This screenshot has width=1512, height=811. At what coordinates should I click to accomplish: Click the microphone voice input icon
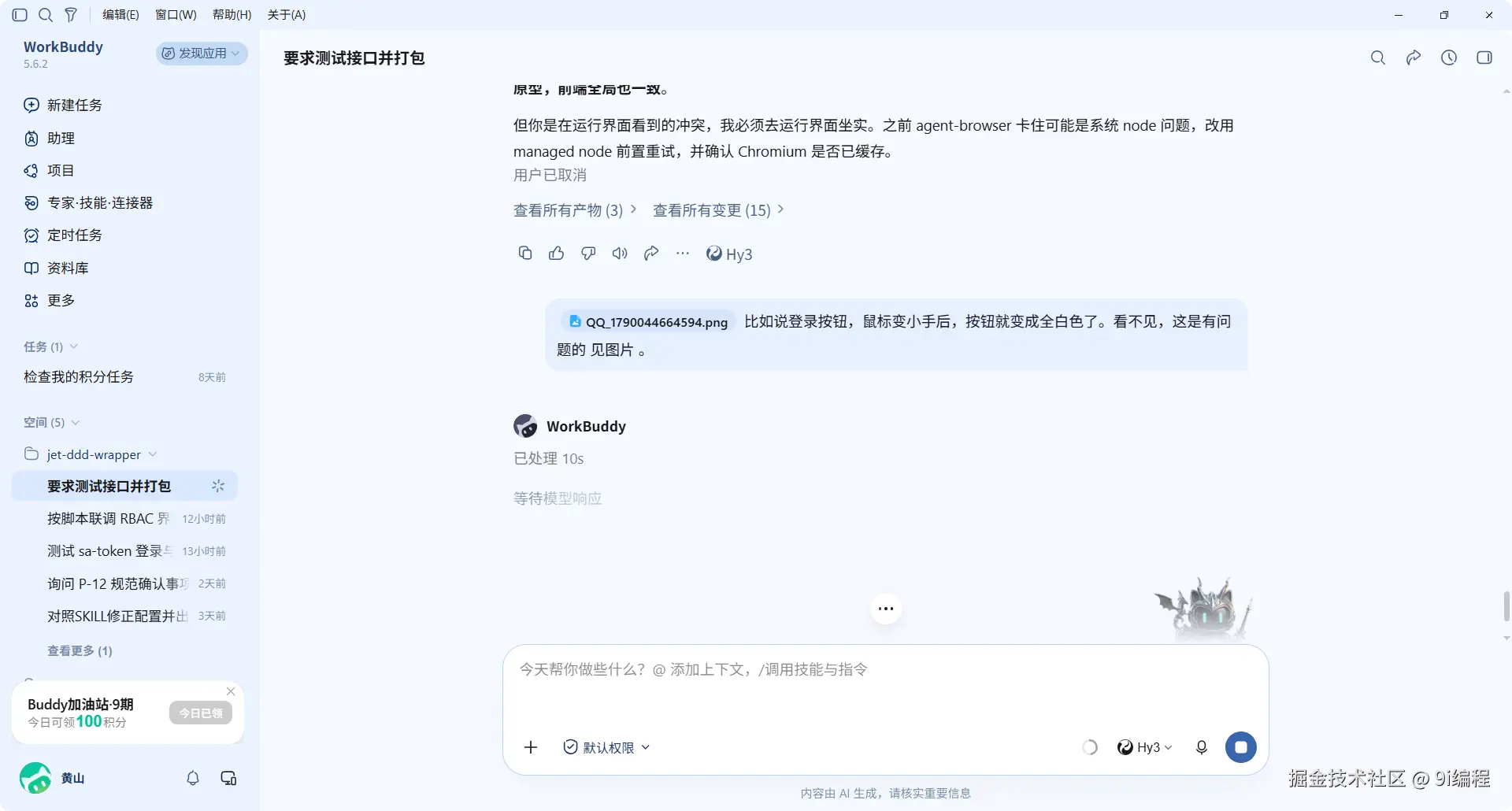point(1202,747)
